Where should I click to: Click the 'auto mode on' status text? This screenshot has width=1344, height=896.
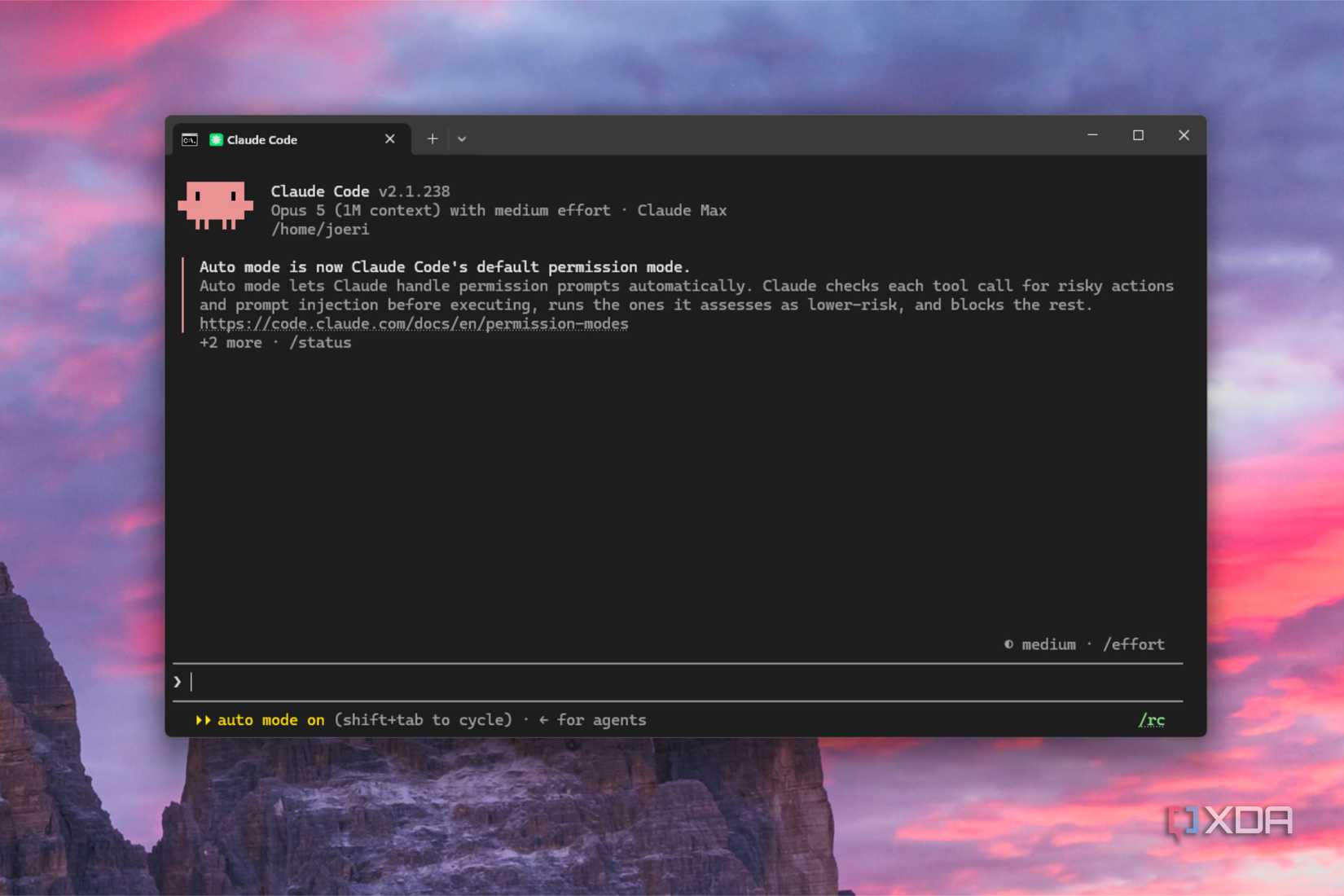(270, 720)
